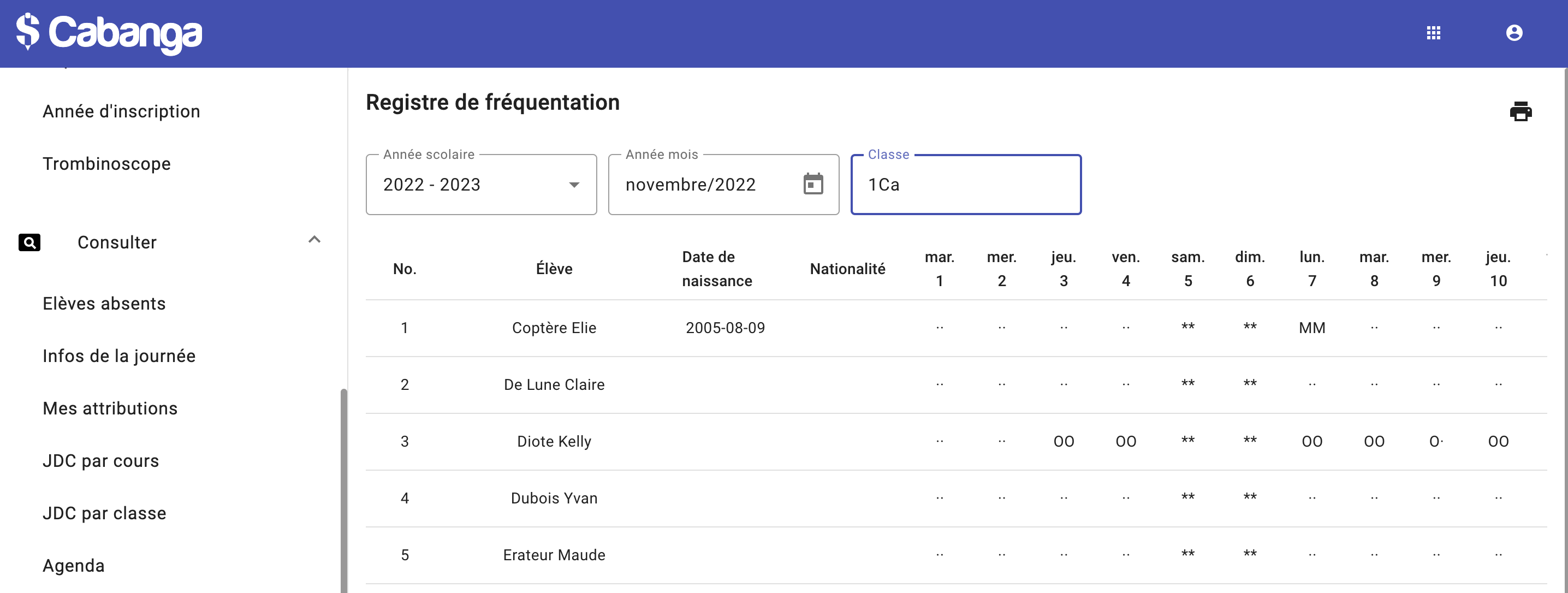Click row number 3 cell
Screen dimensions: 1568x593
point(405,441)
